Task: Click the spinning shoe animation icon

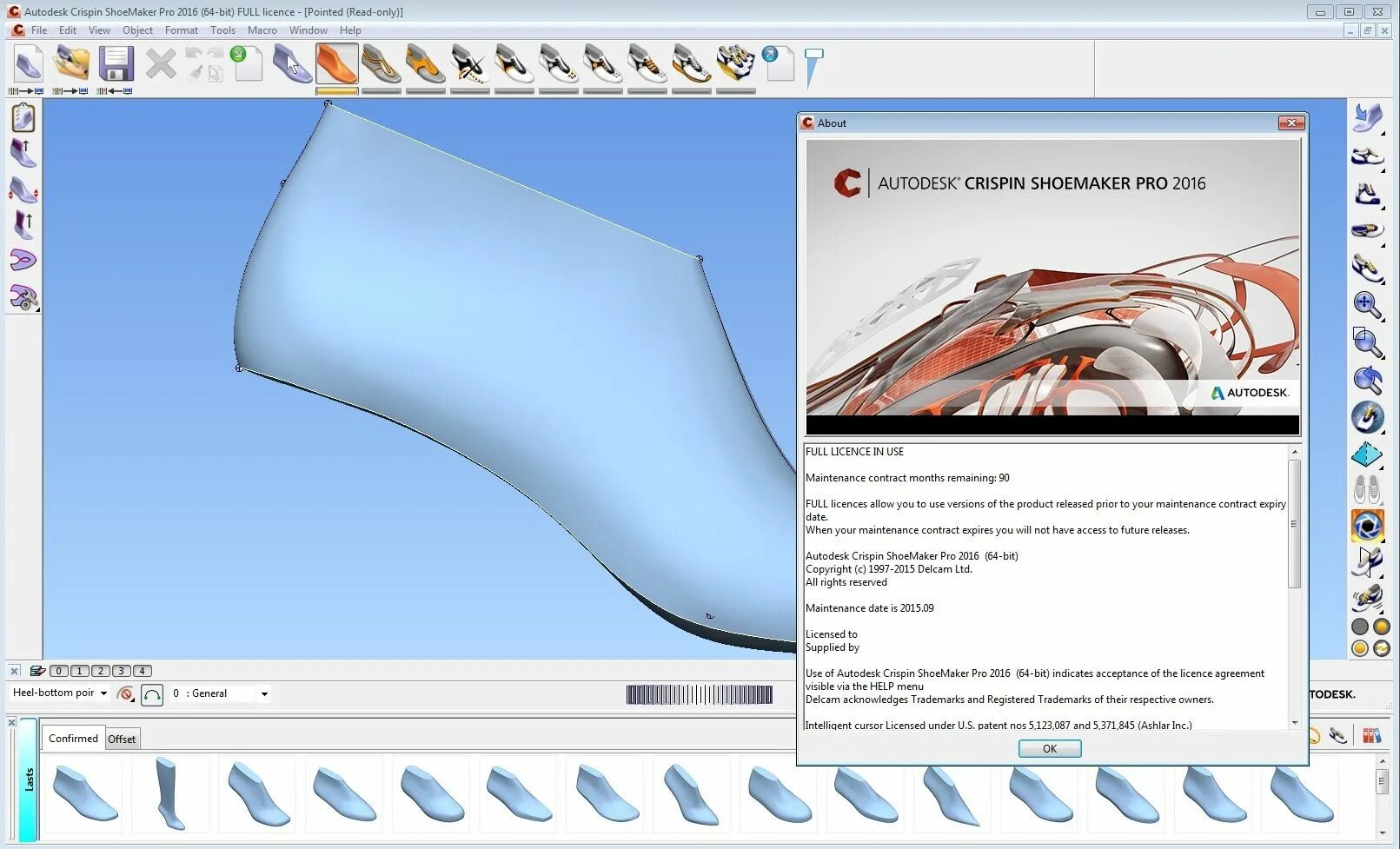Action: tap(1368, 598)
